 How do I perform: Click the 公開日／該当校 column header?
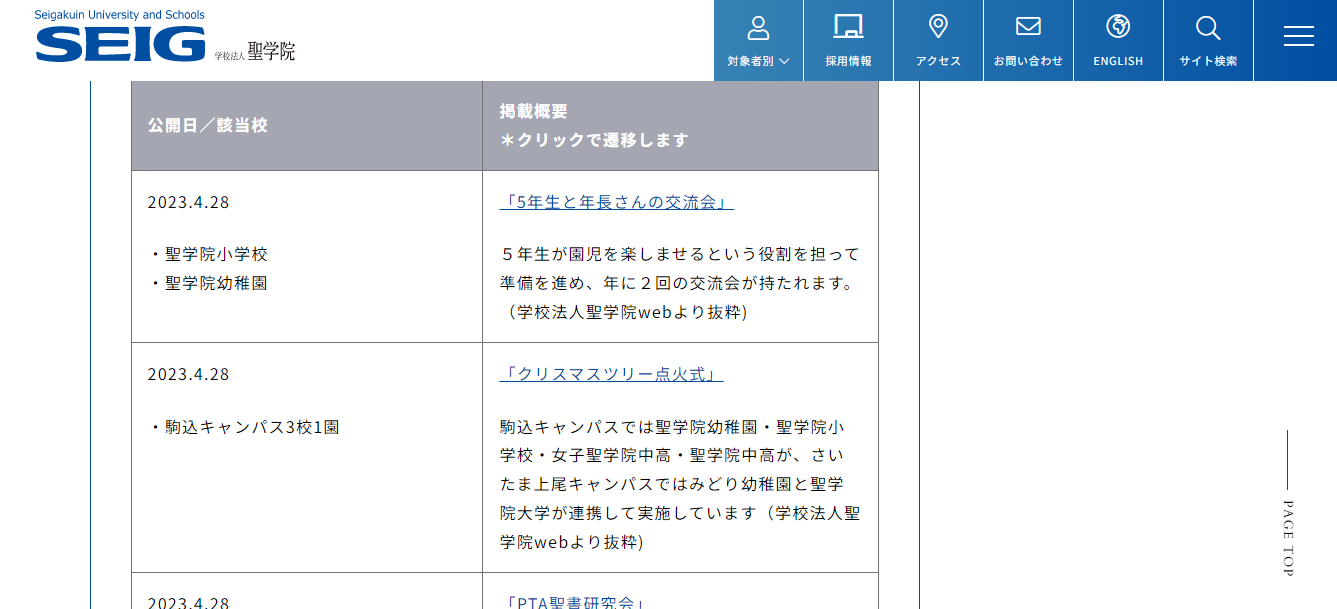click(x=207, y=125)
